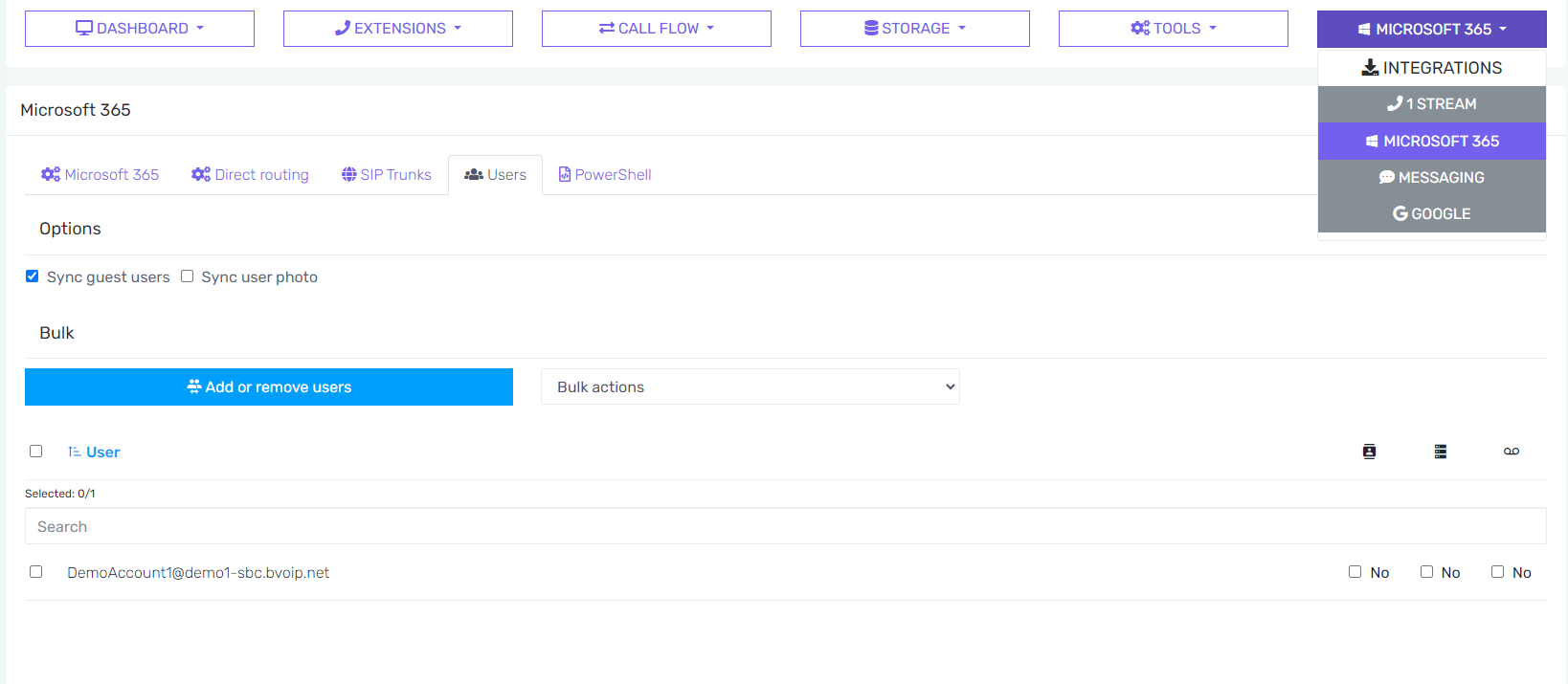The height and width of the screenshot is (684, 1568).
Task: Click into the Search users field
Action: tap(785, 526)
